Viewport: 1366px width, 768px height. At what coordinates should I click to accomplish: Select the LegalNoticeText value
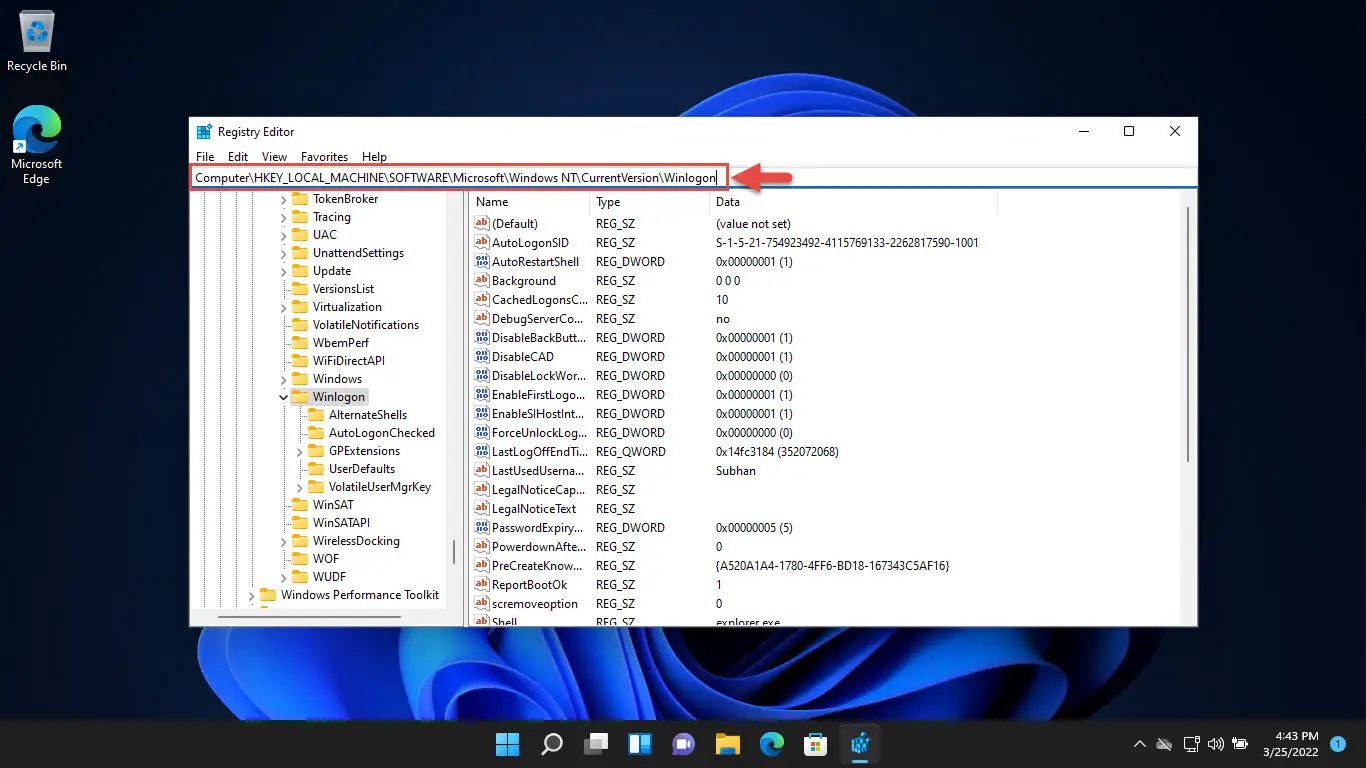pyautogui.click(x=534, y=509)
